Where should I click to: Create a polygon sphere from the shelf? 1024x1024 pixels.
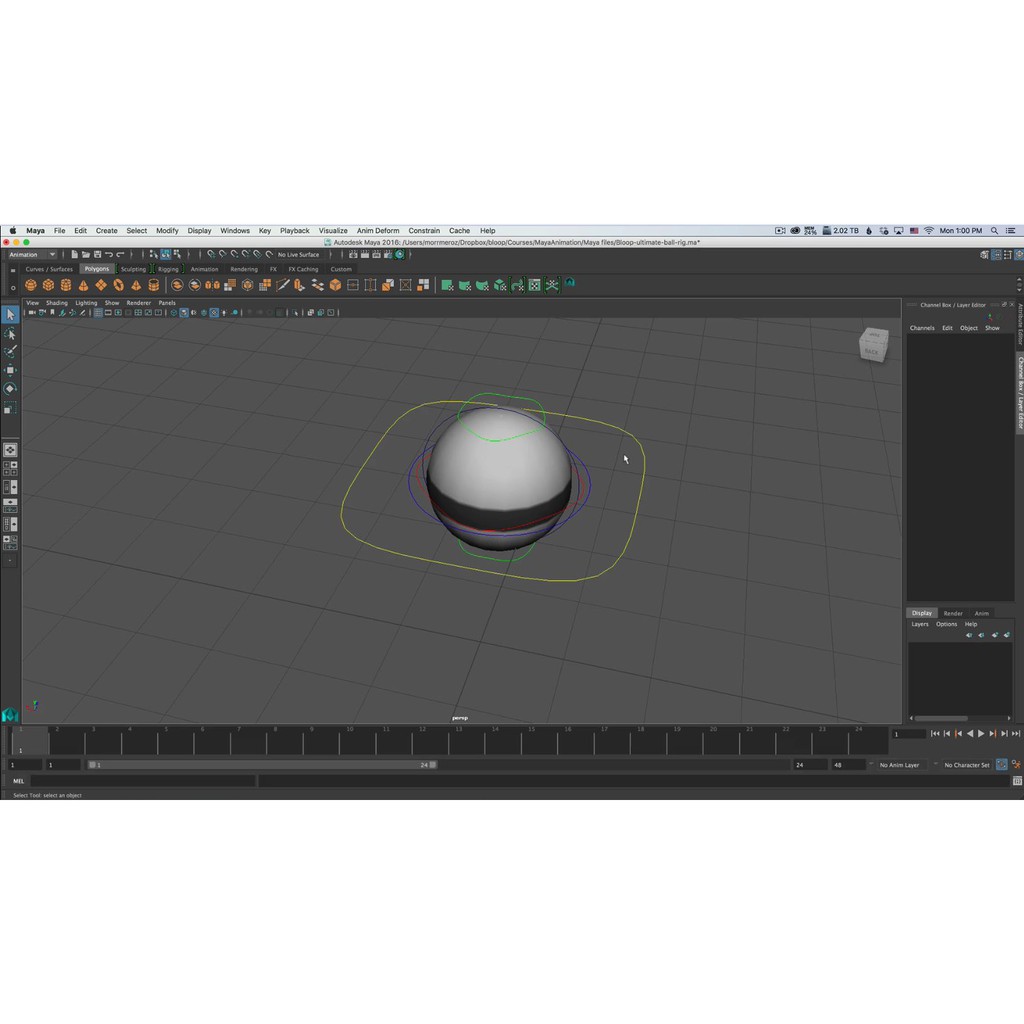pos(30,285)
